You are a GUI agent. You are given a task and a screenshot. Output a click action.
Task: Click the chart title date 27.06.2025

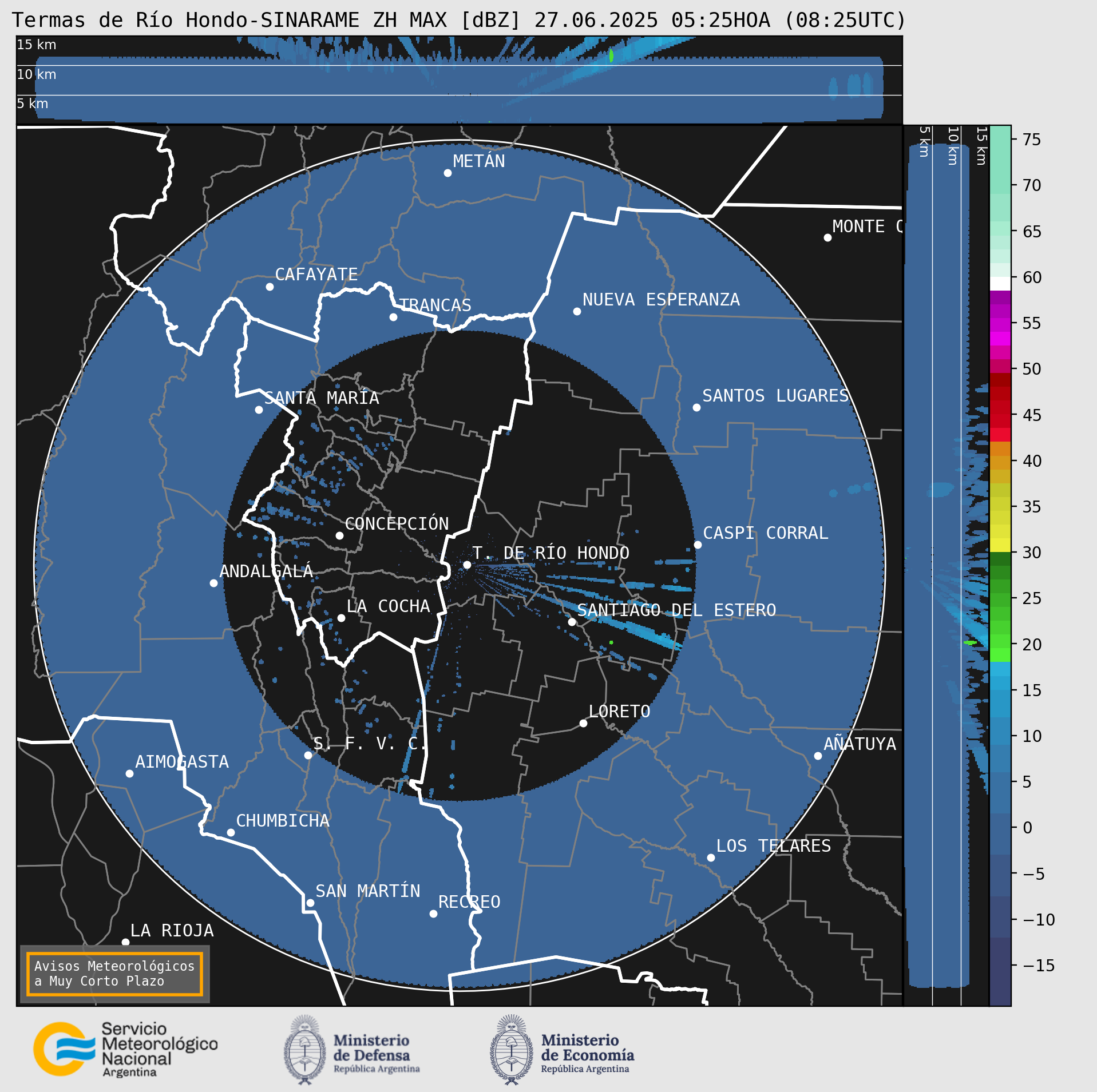point(596,20)
